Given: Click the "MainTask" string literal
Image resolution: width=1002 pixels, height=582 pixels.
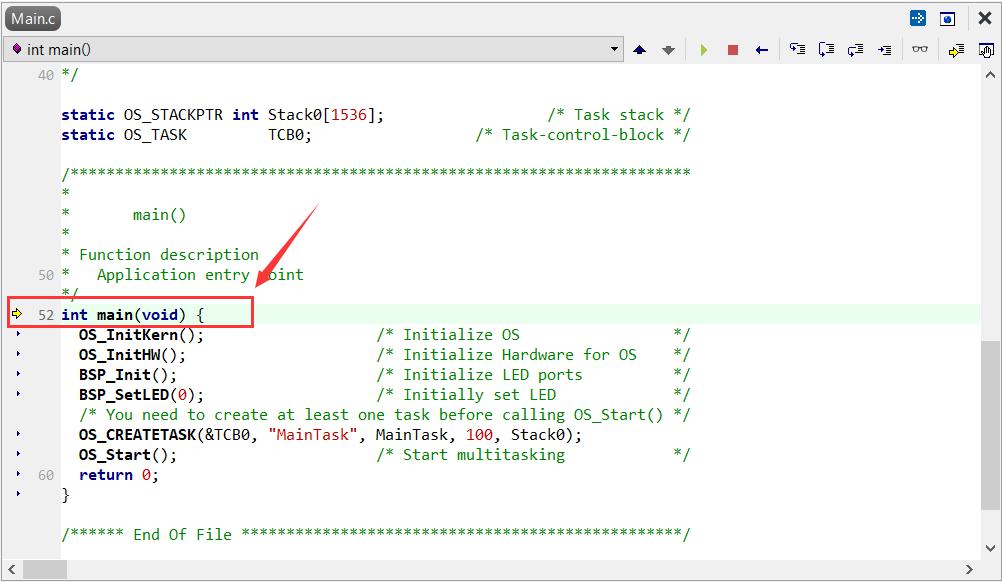Looking at the screenshot, I should (312, 435).
